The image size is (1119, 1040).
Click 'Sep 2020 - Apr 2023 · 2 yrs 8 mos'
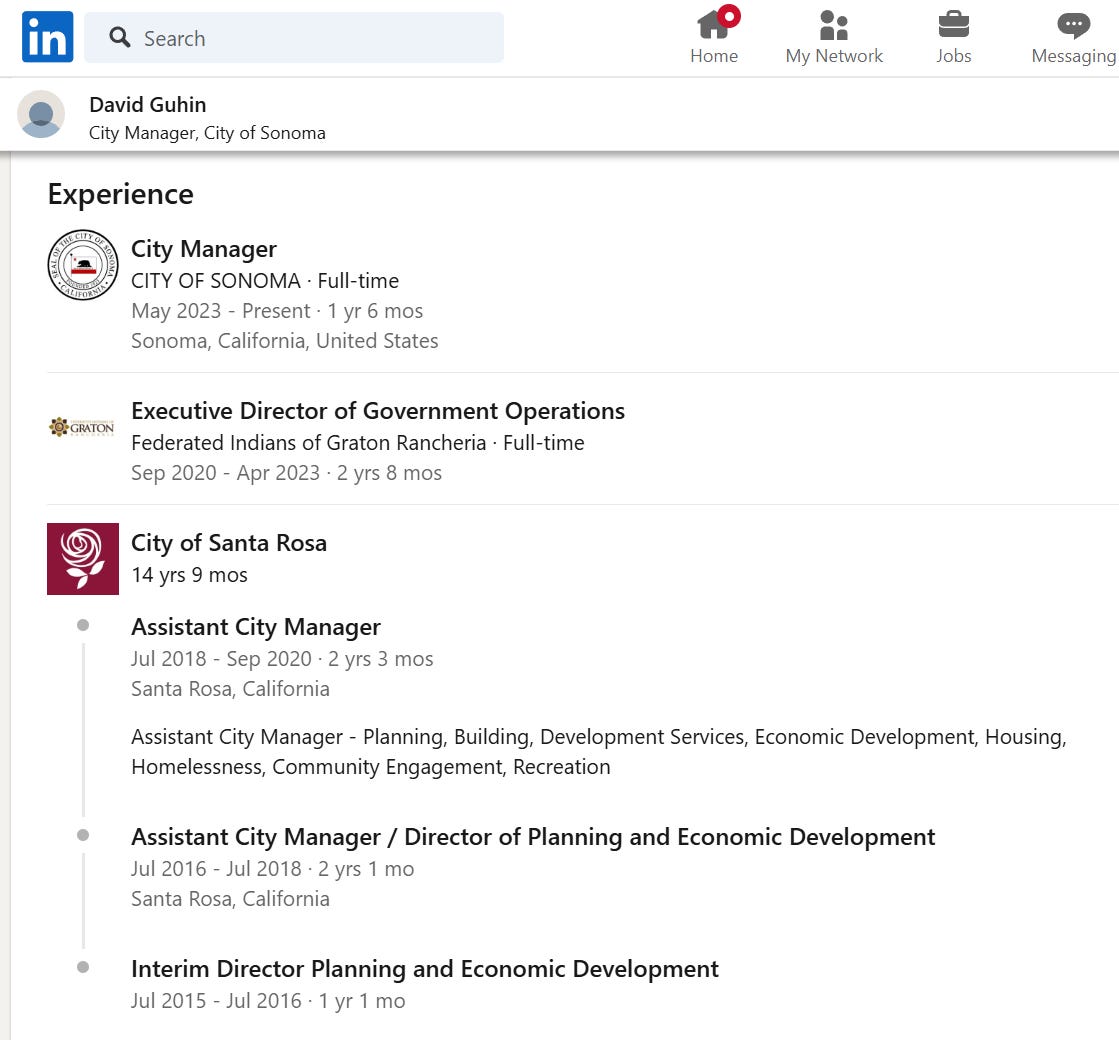coord(286,473)
